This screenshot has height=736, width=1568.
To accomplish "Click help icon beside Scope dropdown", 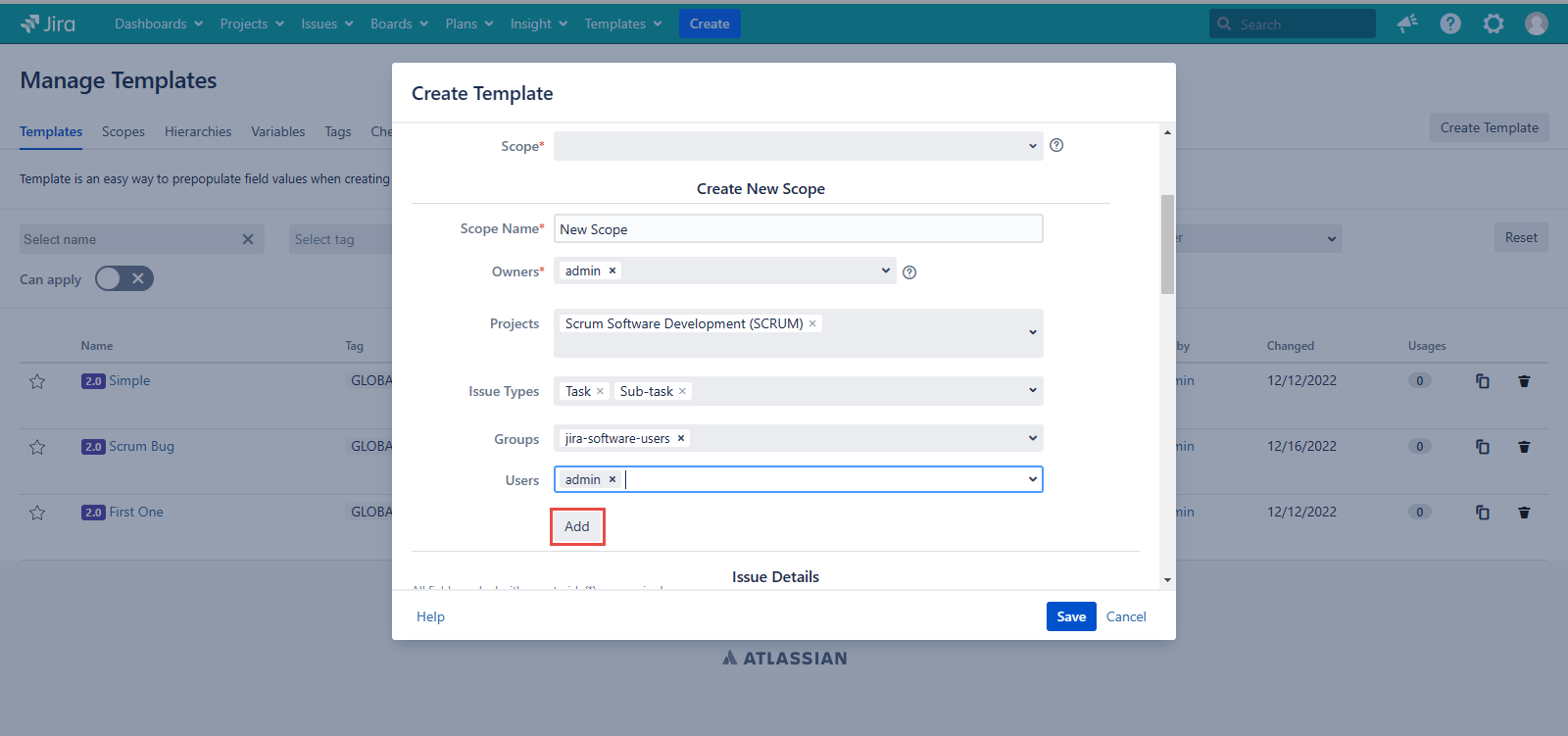I will tap(1056, 145).
